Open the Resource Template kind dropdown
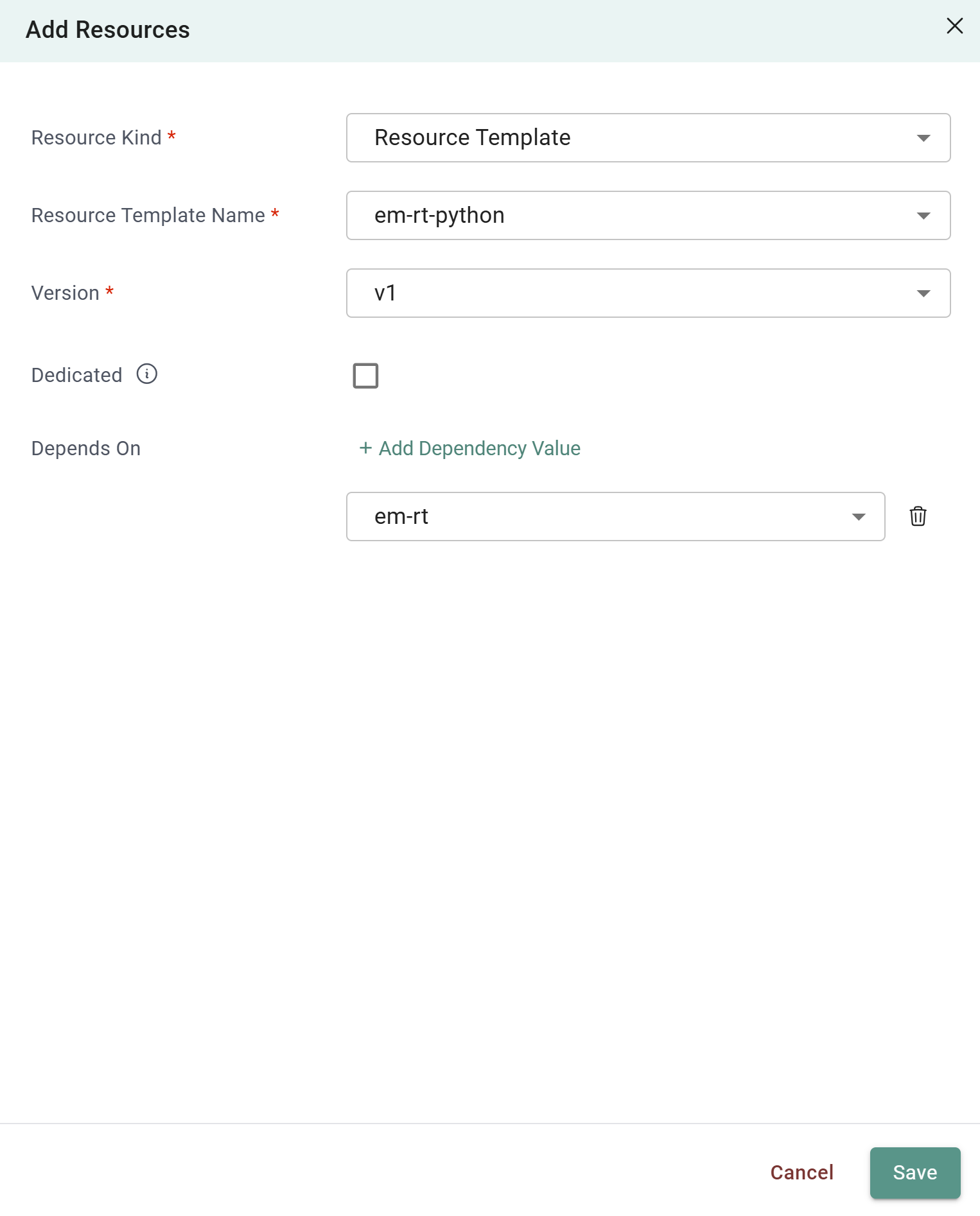 (647, 138)
